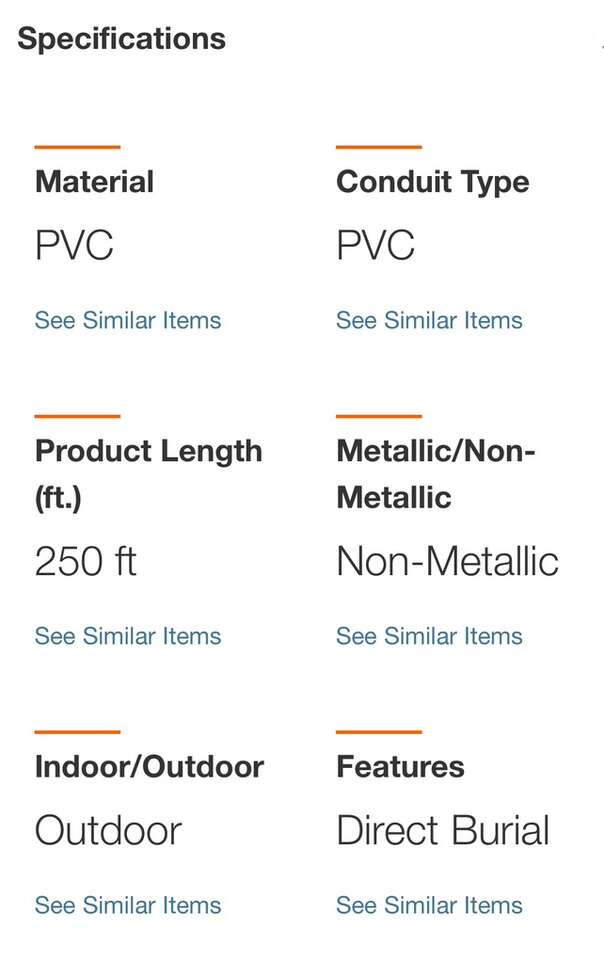The height and width of the screenshot is (960, 604).
Task: Open See Similar Items under Conduit Type
Action: (x=429, y=321)
